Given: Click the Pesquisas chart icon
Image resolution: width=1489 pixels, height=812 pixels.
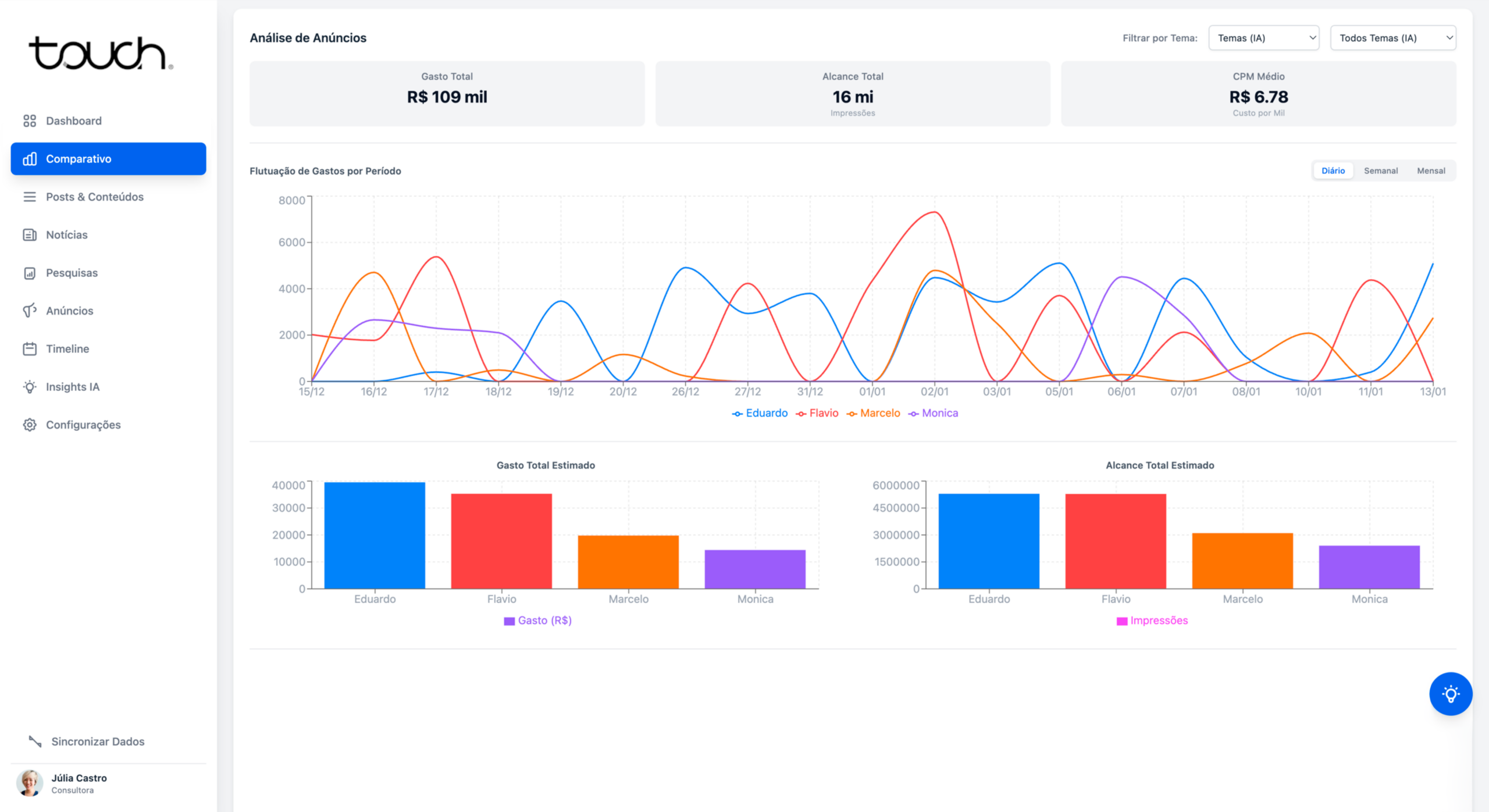Looking at the screenshot, I should tap(30, 273).
